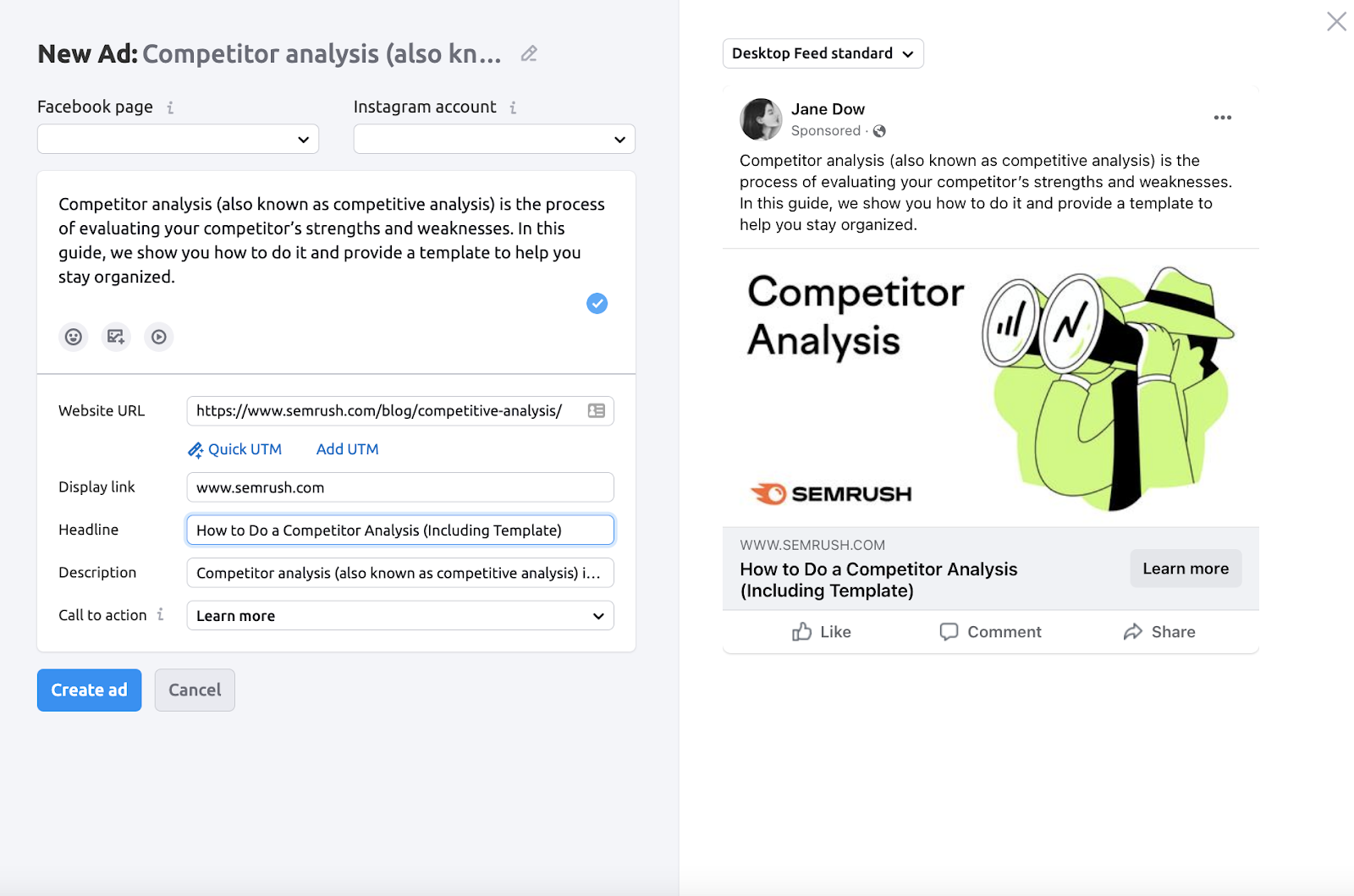Image resolution: width=1354 pixels, height=896 pixels.
Task: Click the Call to action info icon
Action: tap(160, 614)
